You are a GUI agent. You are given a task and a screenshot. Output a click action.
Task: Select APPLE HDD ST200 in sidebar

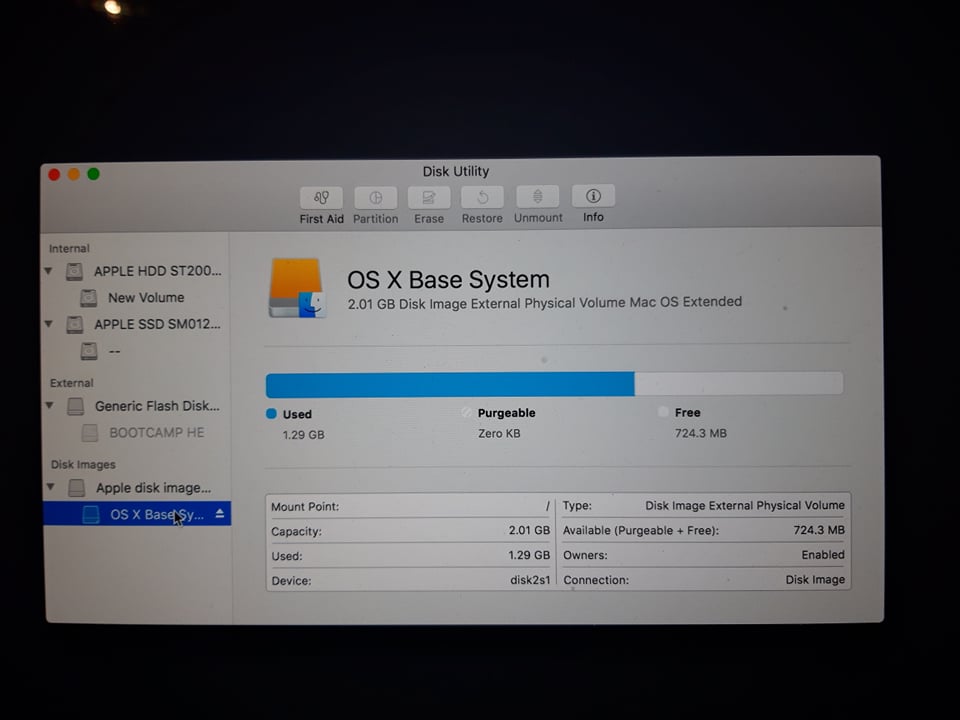136,271
